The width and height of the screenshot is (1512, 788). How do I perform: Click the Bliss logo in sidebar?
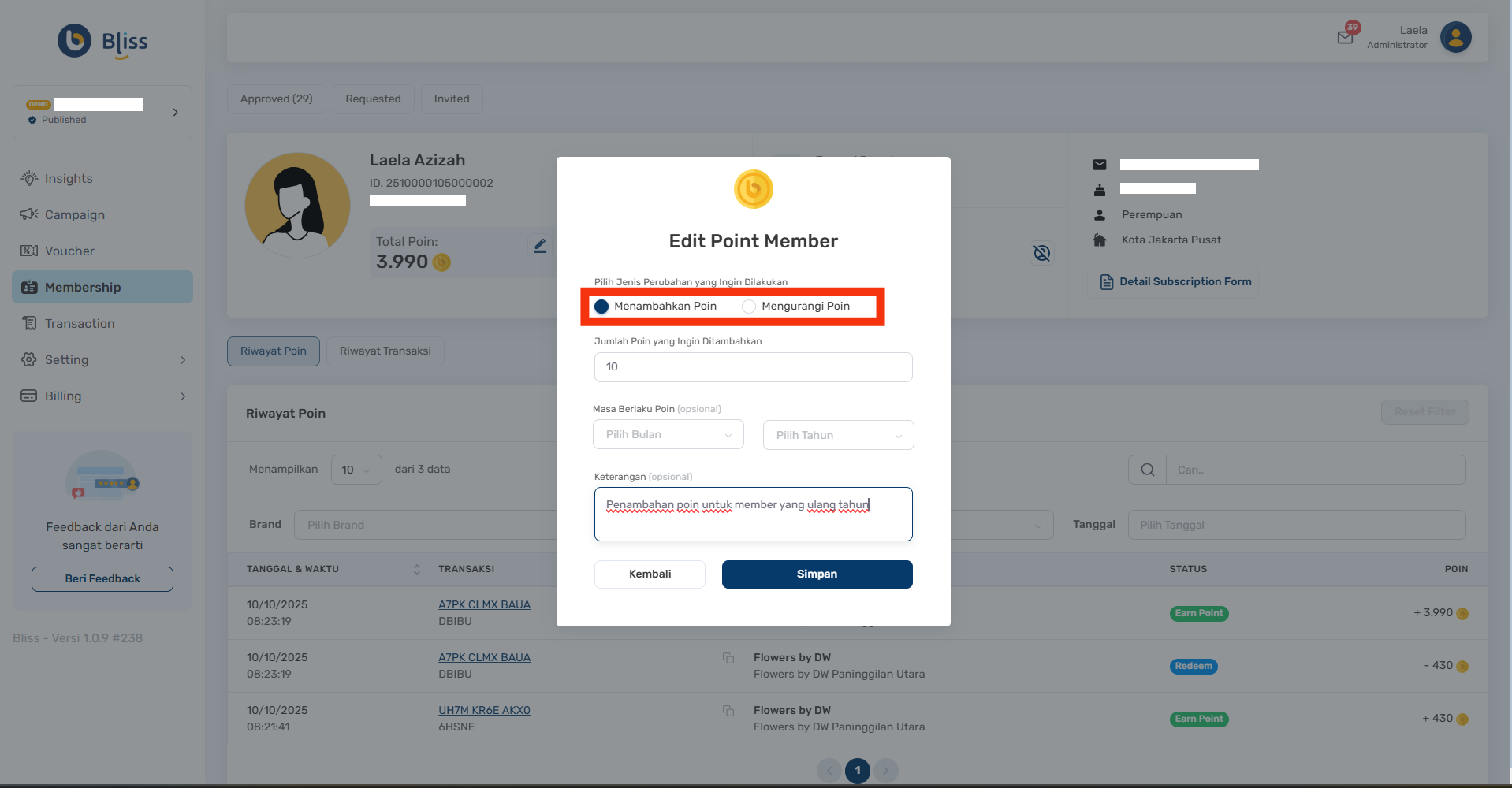click(102, 41)
